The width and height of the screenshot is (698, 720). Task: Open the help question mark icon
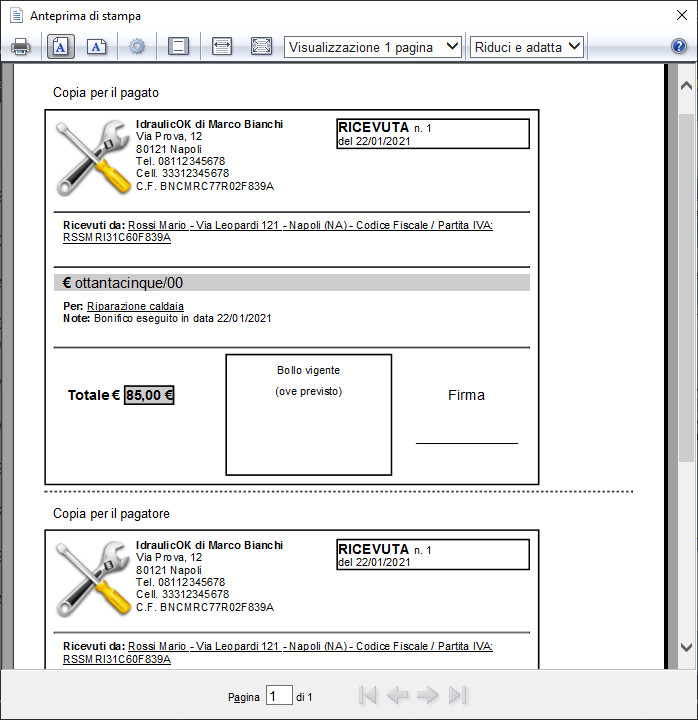pos(679,46)
